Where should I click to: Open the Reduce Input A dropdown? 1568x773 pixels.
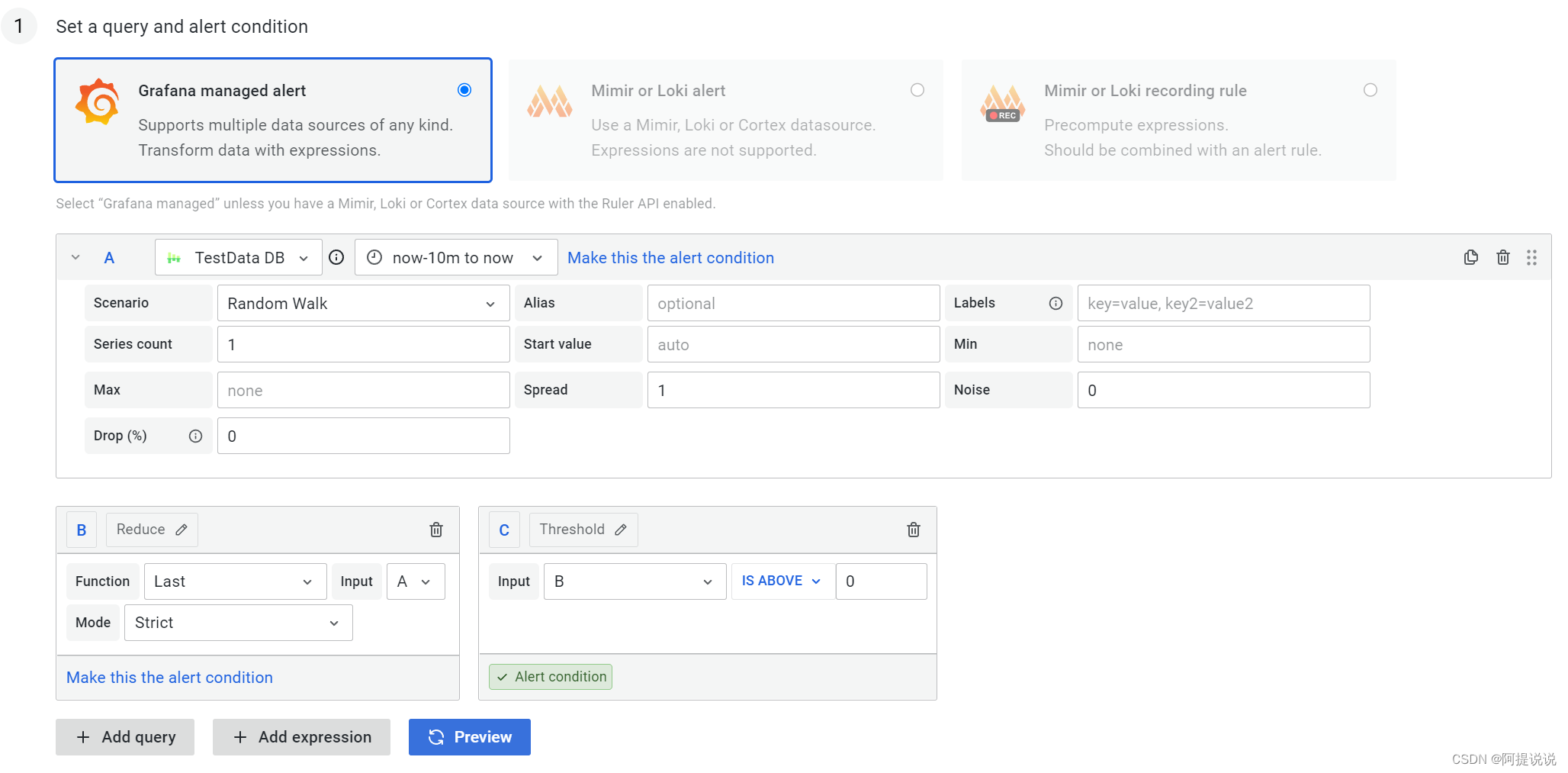point(416,581)
